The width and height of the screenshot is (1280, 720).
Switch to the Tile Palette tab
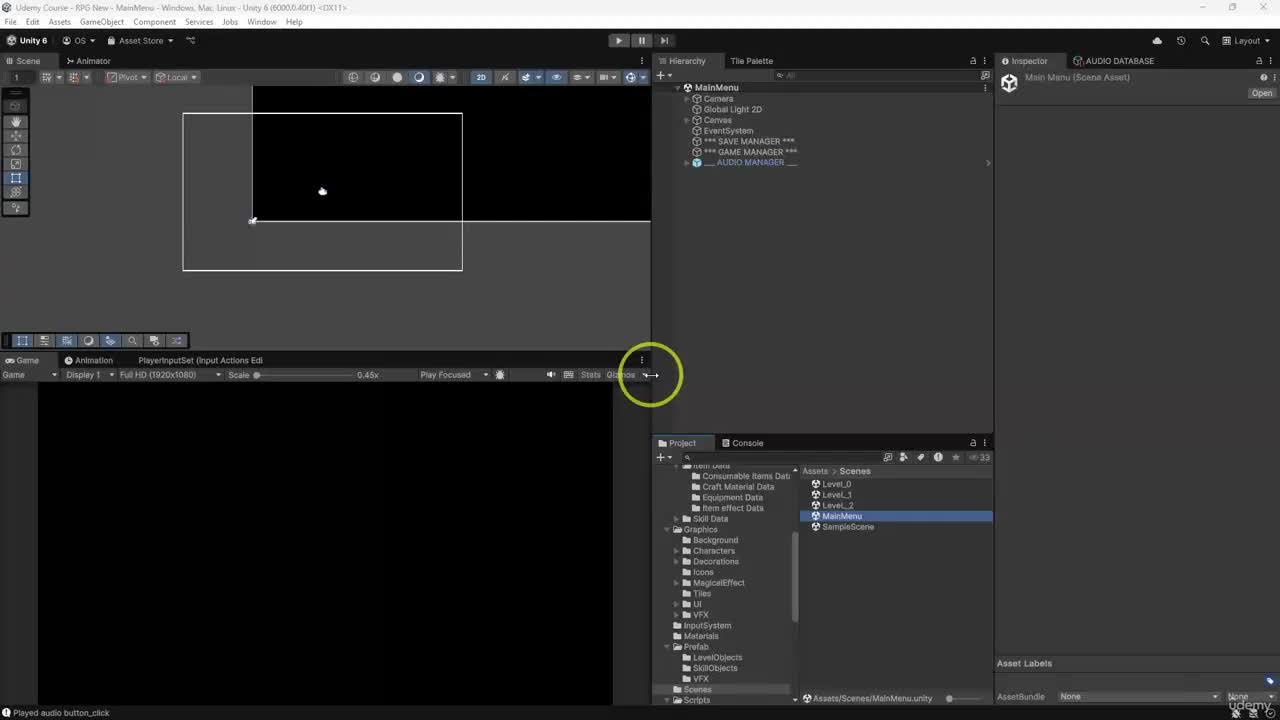(751, 61)
